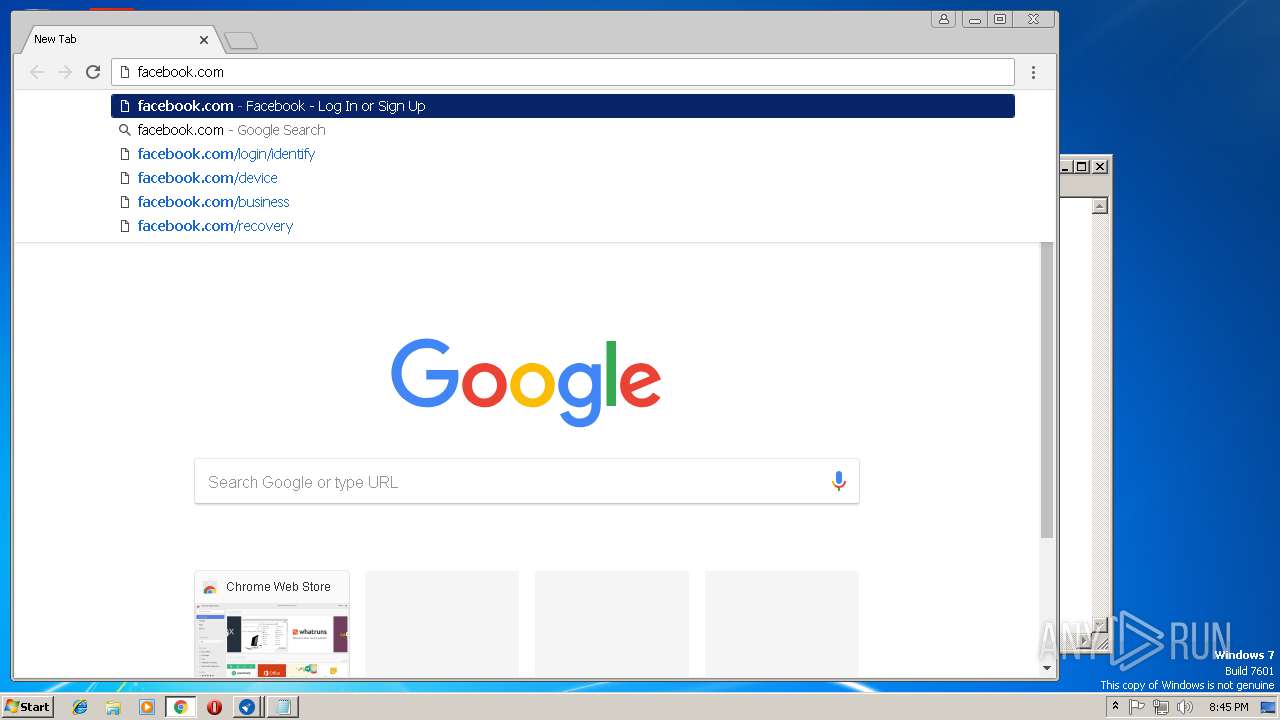This screenshot has height=720, width=1280.
Task: Open the Chrome three-dot menu
Action: click(1033, 72)
